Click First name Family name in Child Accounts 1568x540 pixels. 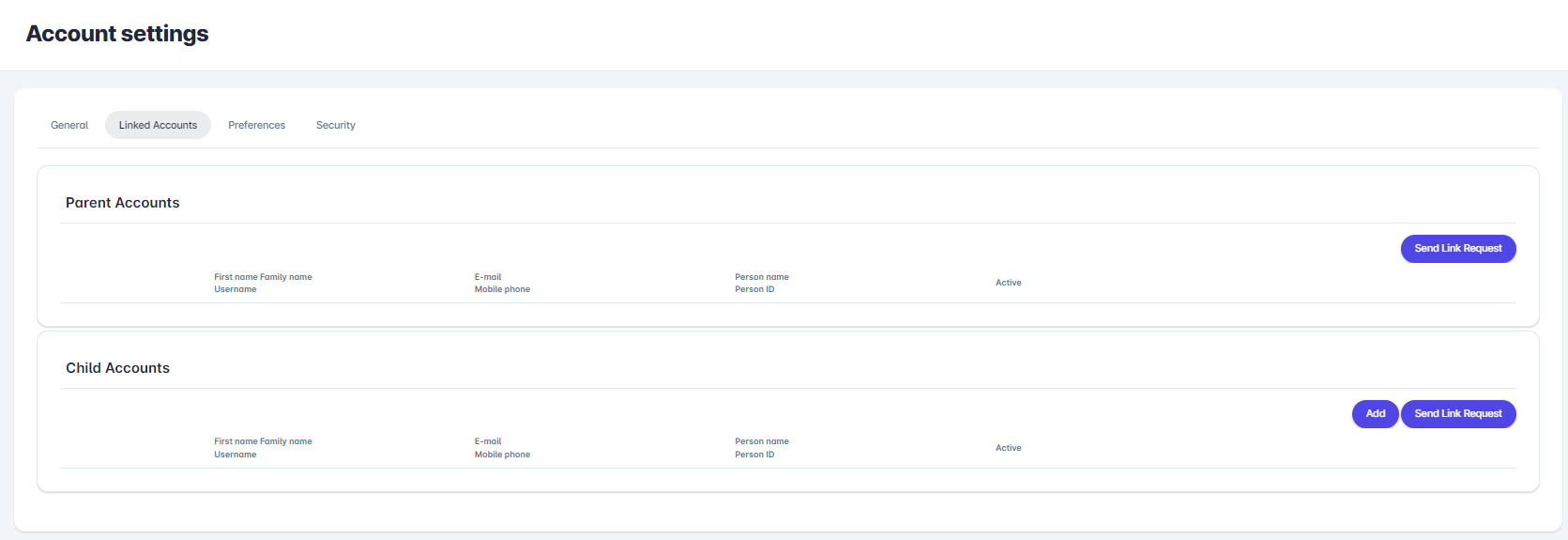pos(263,441)
